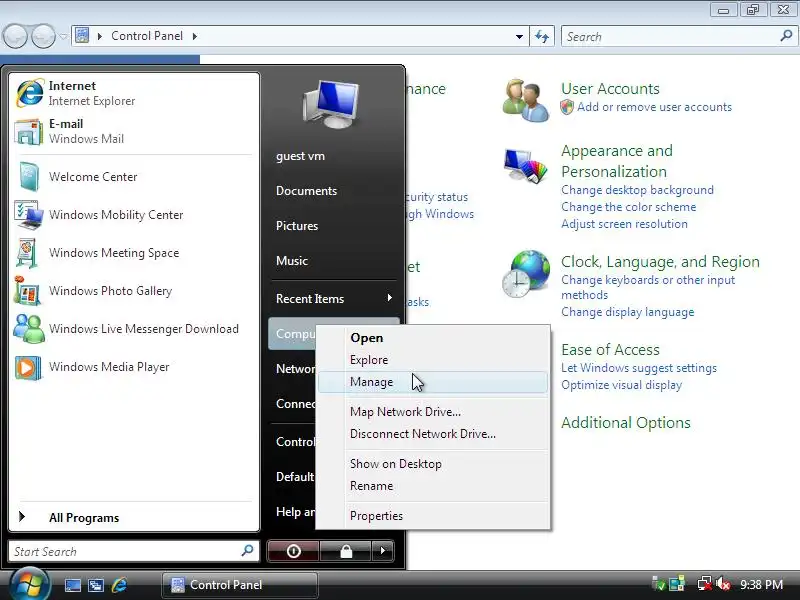Click the Clock, Language, and Region globe icon
Viewport: 800px width, 600px height.
click(526, 274)
